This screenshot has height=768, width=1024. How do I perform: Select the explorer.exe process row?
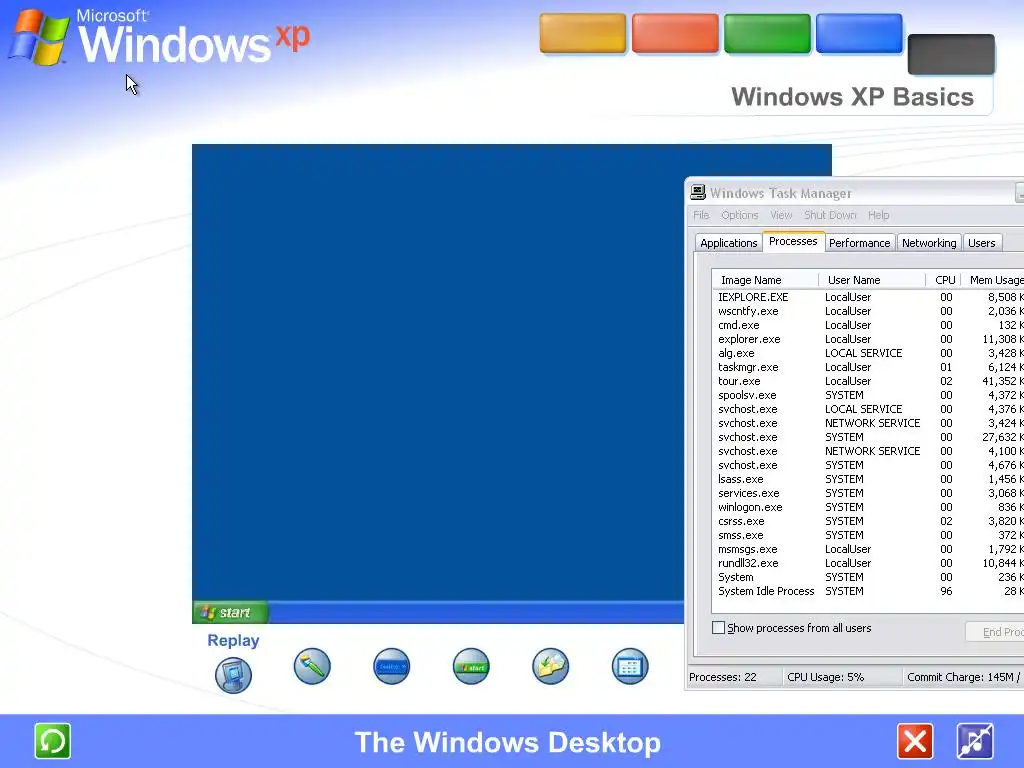pyautogui.click(x=868, y=340)
